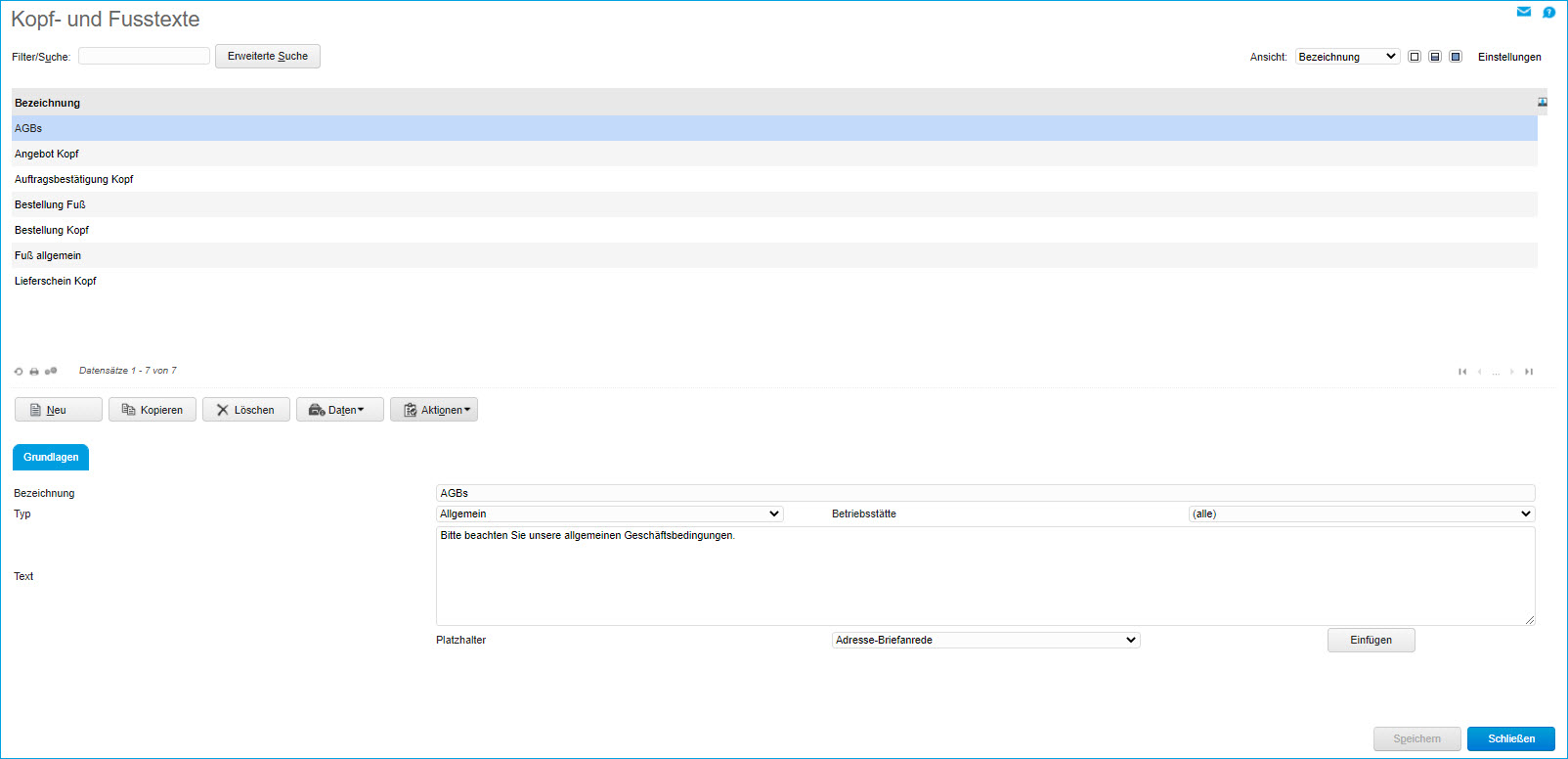Switch to split half-filled view layout

1435,57
